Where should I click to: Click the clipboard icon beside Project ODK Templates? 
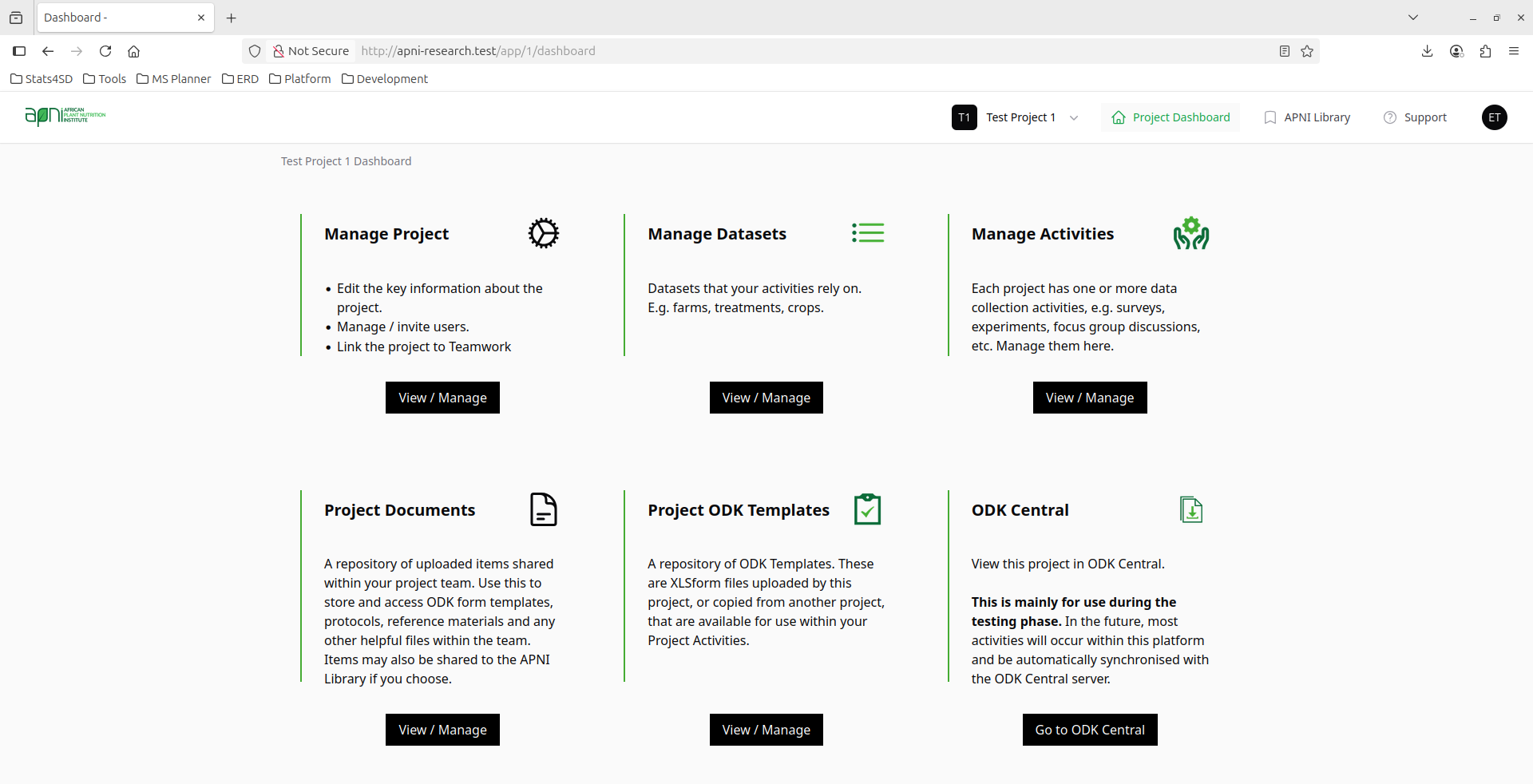pyautogui.click(x=867, y=509)
